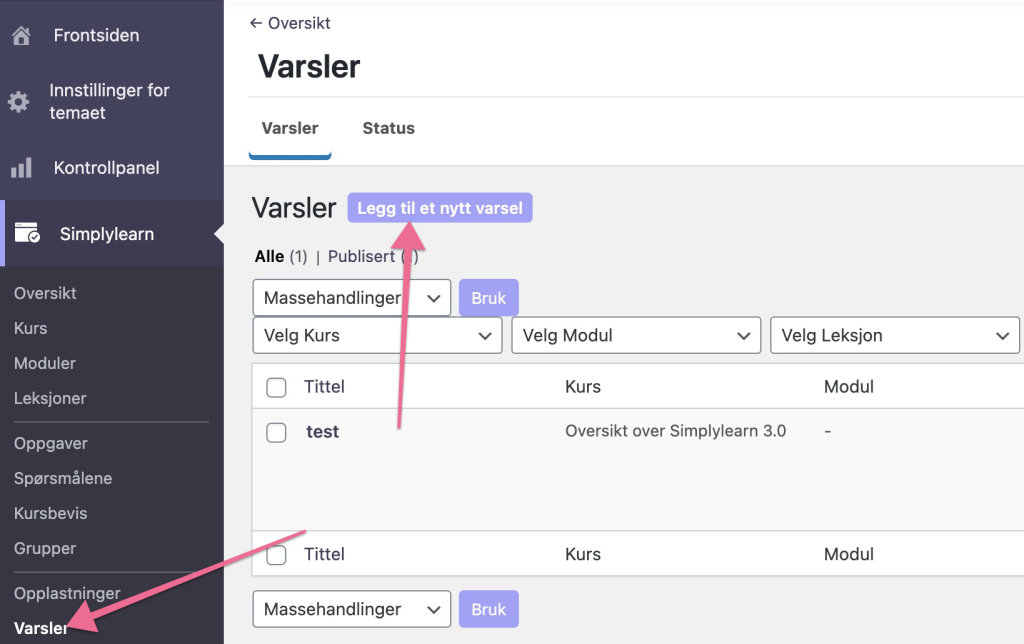This screenshot has height=644, width=1024.
Task: Open the test notification title
Action: 322,432
